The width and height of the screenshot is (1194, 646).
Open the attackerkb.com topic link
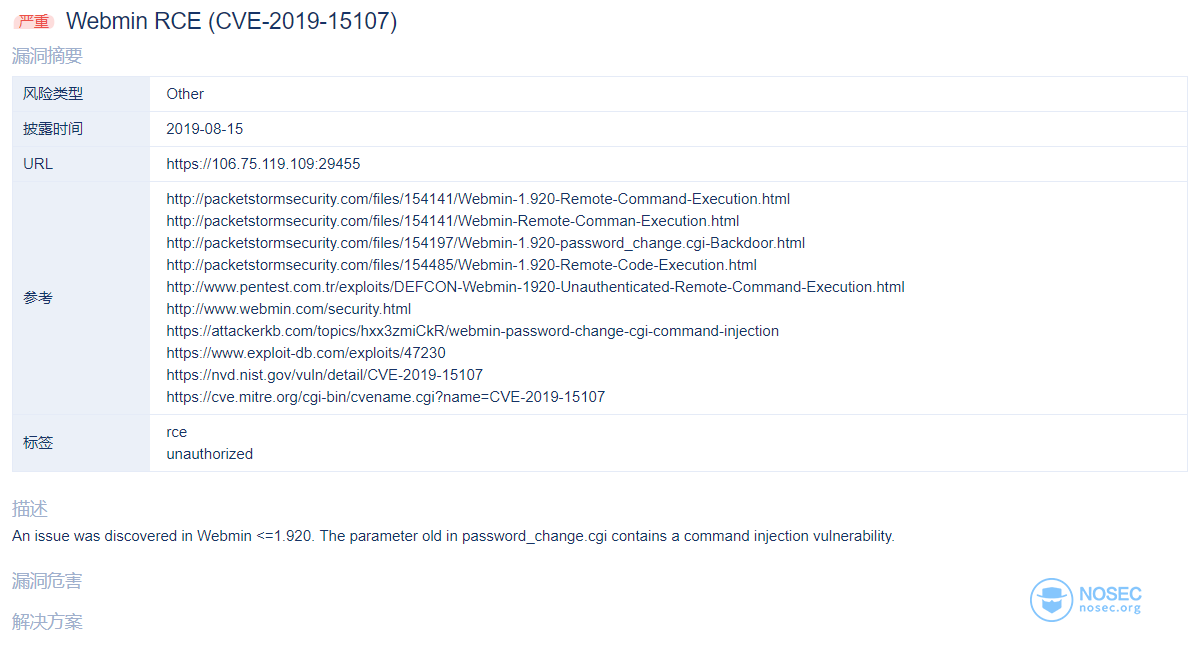pos(473,331)
